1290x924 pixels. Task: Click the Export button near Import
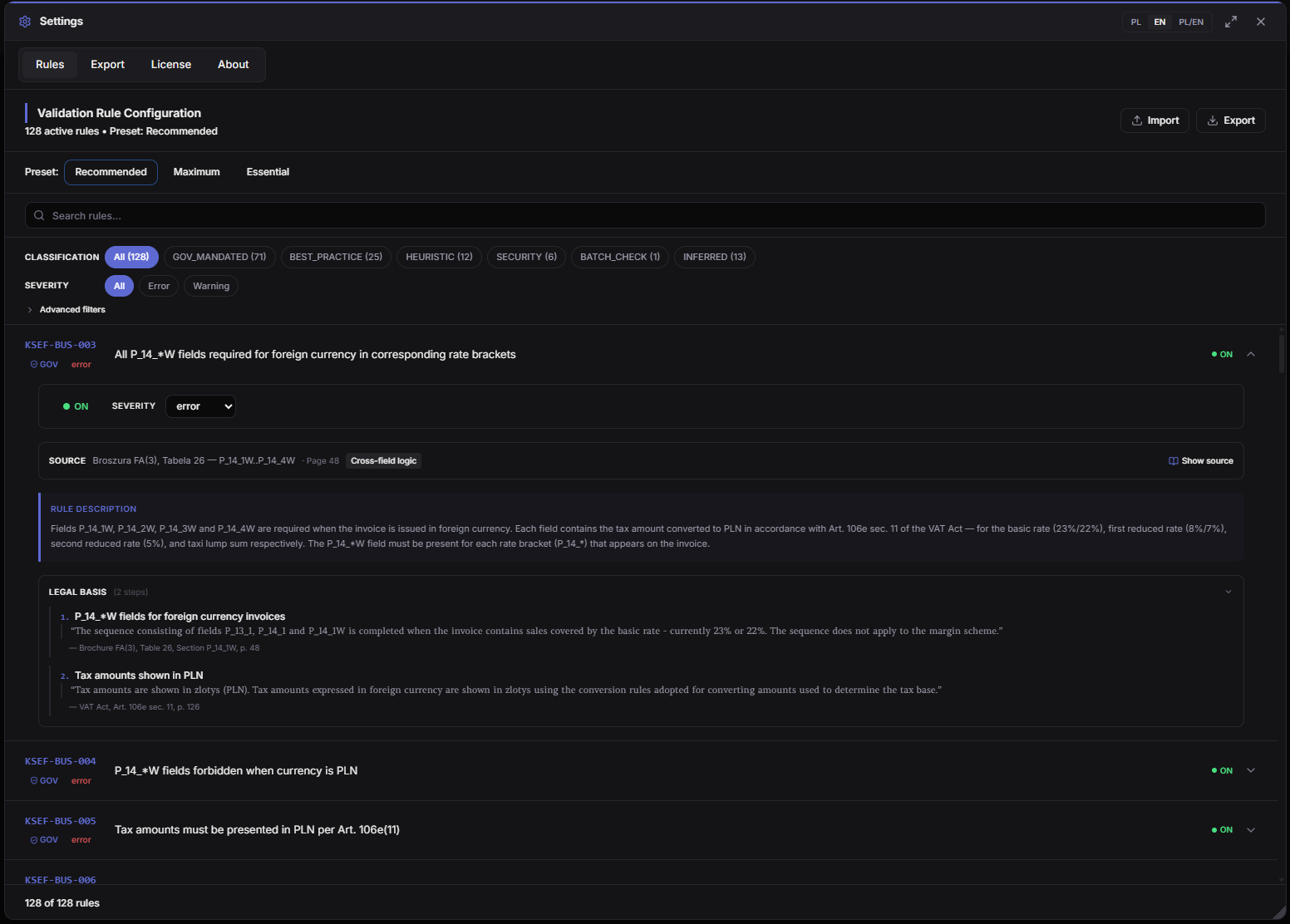pos(1231,120)
